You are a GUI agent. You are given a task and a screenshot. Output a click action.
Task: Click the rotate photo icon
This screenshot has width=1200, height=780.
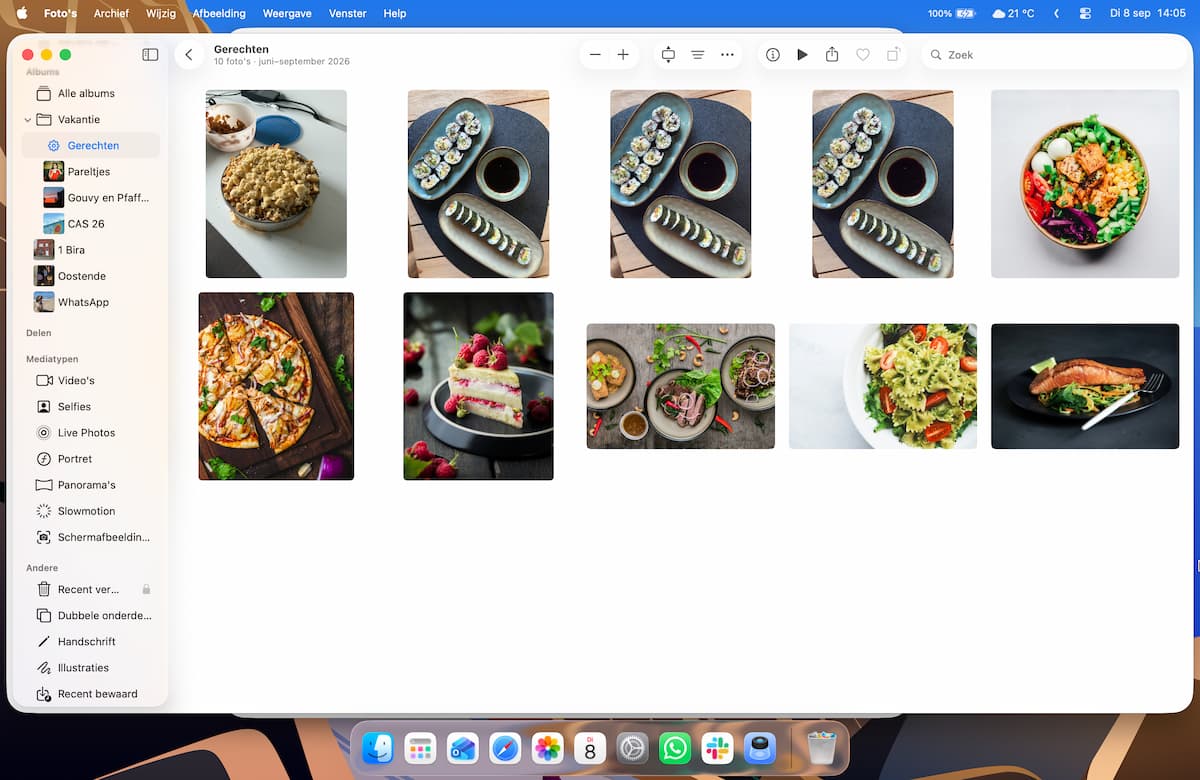(893, 55)
